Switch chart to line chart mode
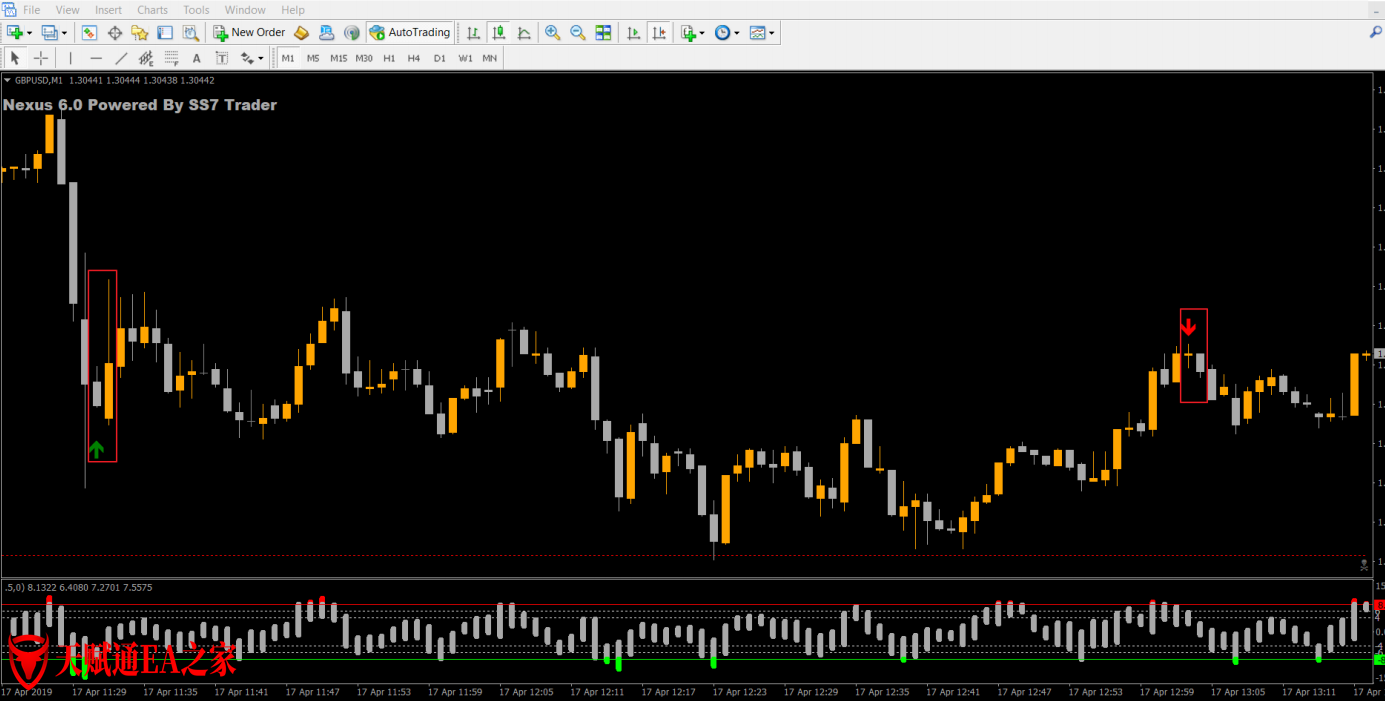The image size is (1385, 701). click(x=524, y=33)
